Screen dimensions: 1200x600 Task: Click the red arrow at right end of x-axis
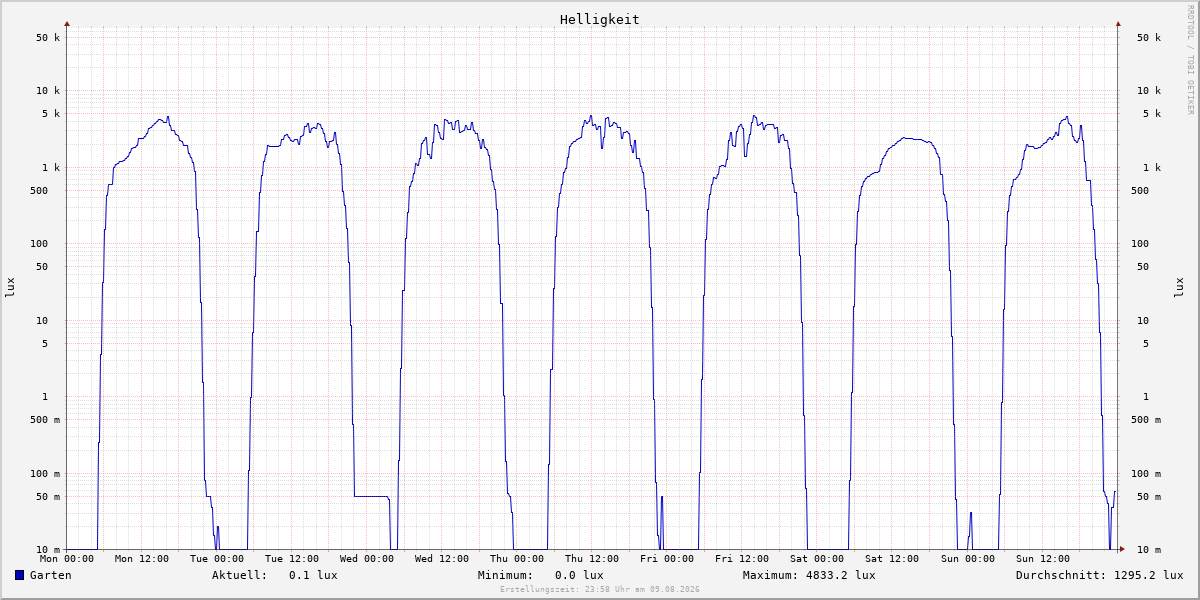1122,549
